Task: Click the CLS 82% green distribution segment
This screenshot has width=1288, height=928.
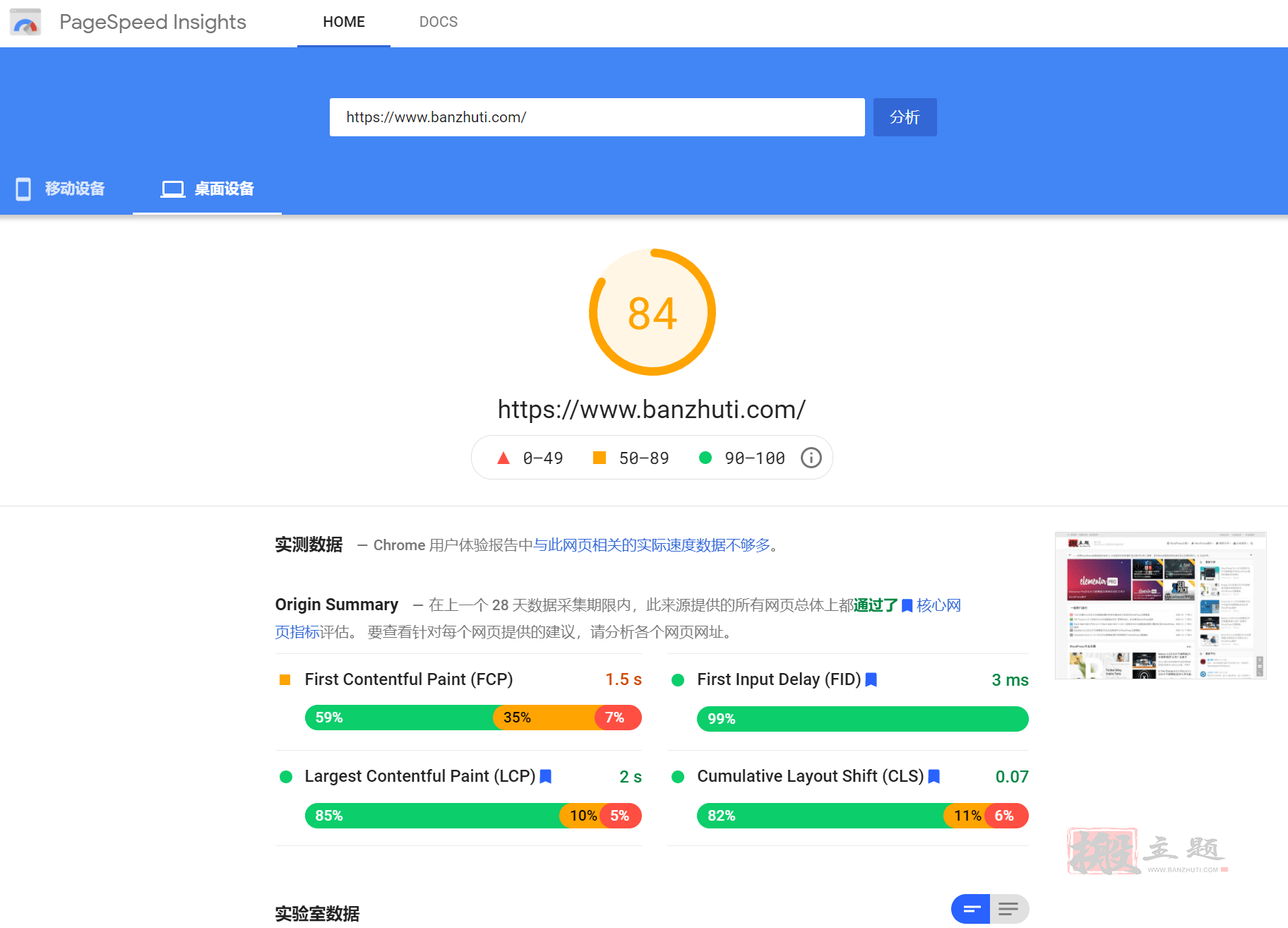Action: tap(821, 816)
